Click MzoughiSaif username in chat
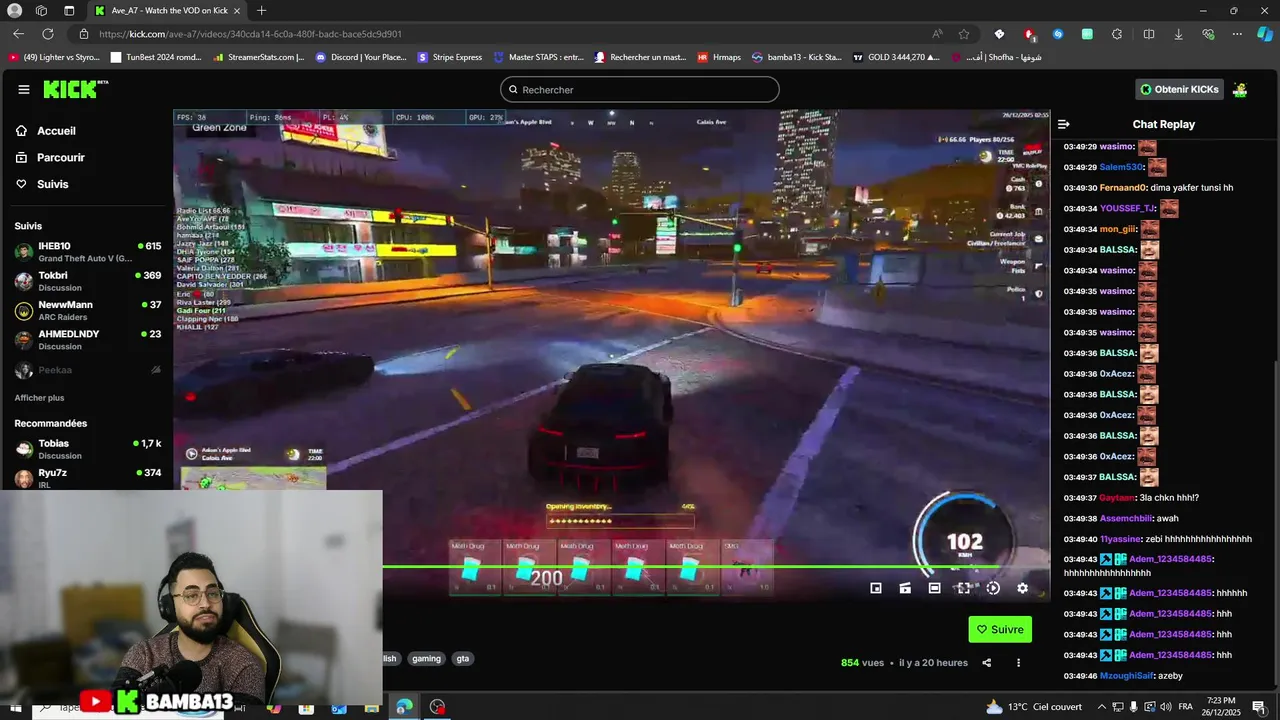This screenshot has height=720, width=1280. coord(1127,676)
